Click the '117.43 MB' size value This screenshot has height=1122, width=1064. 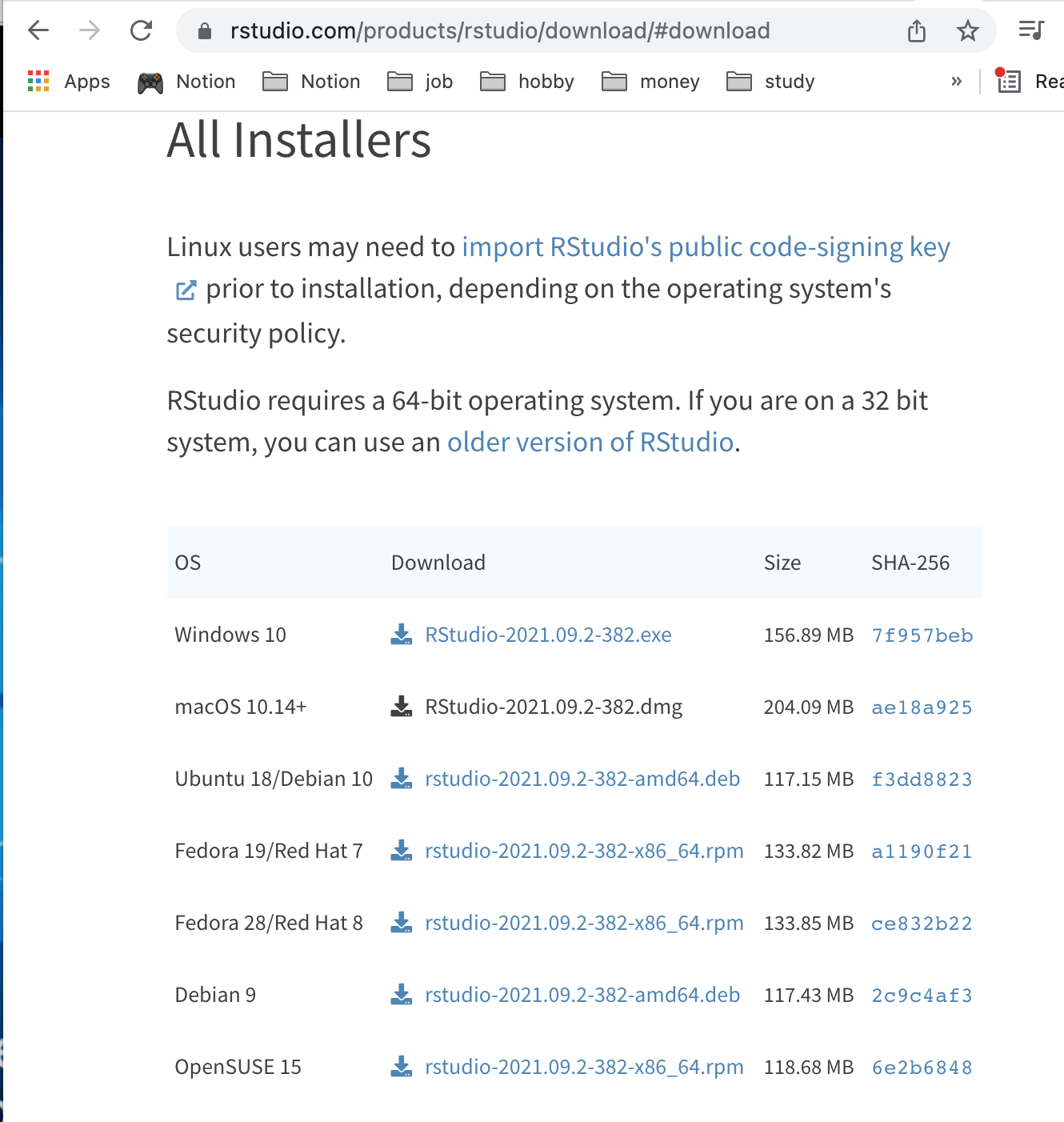809,996
